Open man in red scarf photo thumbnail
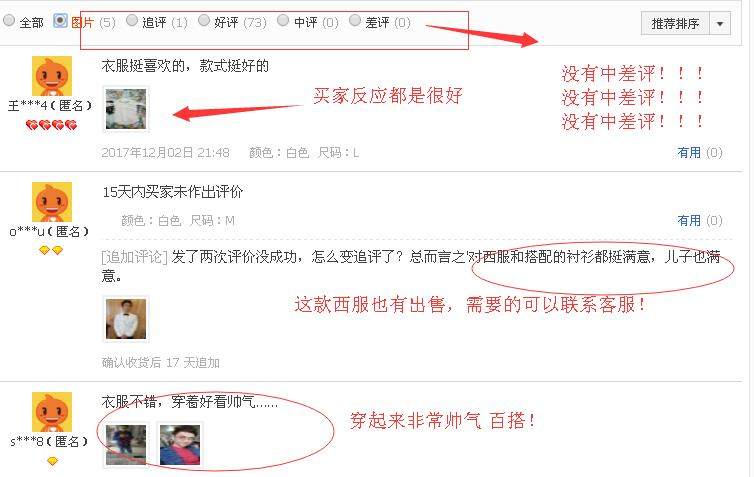The image size is (754, 477). [x=180, y=445]
